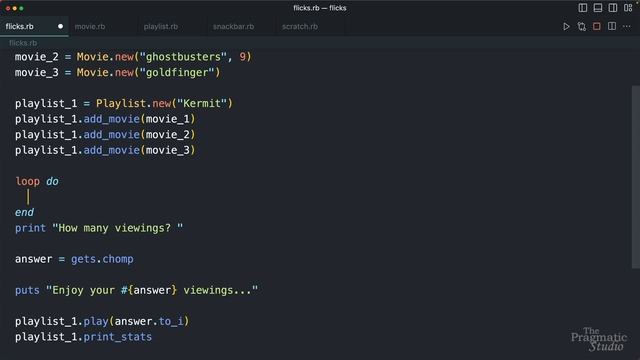640x360 pixels.
Task: Click the print_stats method call
Action: point(118,337)
